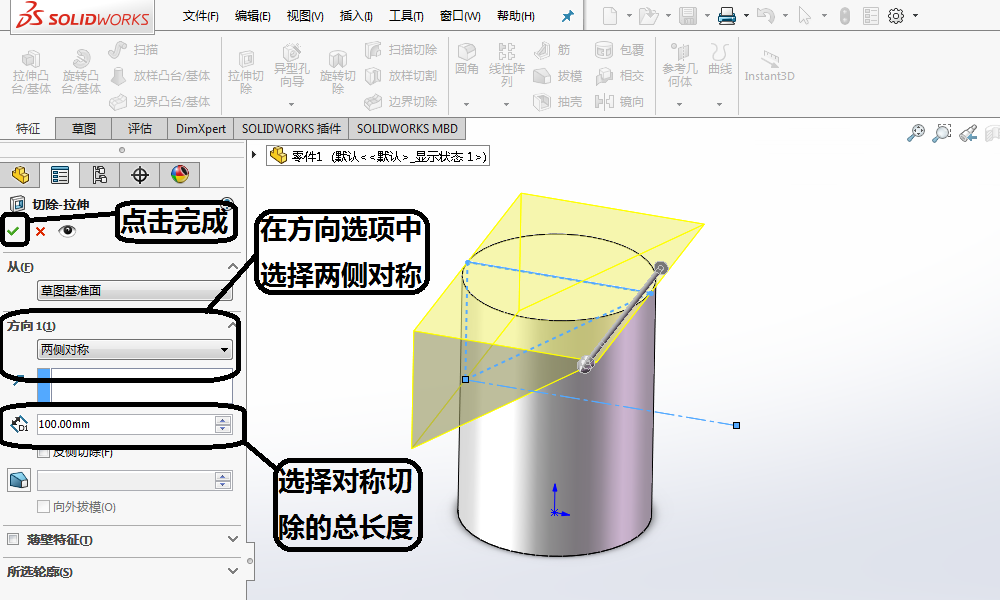Collapse the 从(F) section chevron
Viewport: 1000px width, 600px height.
coord(233,267)
